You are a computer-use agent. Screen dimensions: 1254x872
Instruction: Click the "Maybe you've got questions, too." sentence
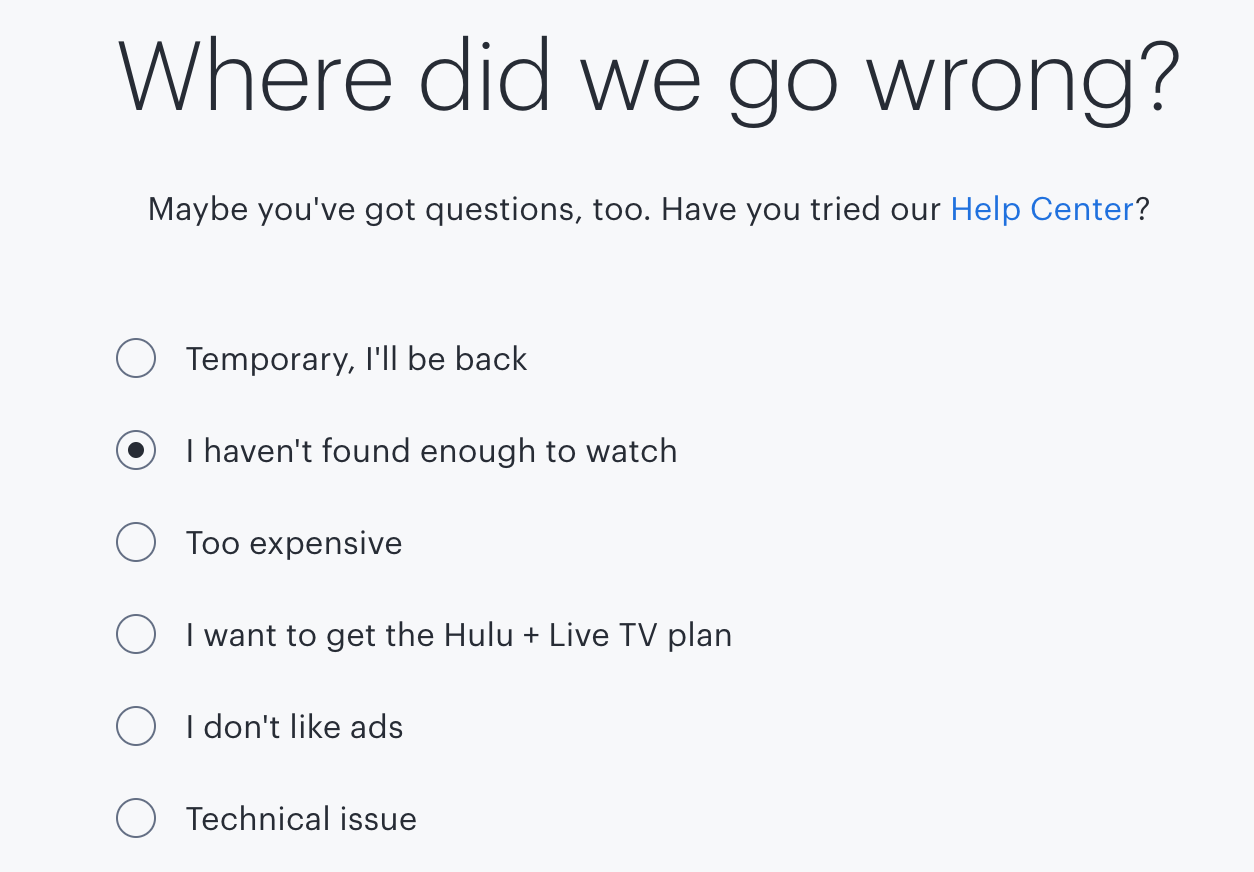(x=399, y=210)
